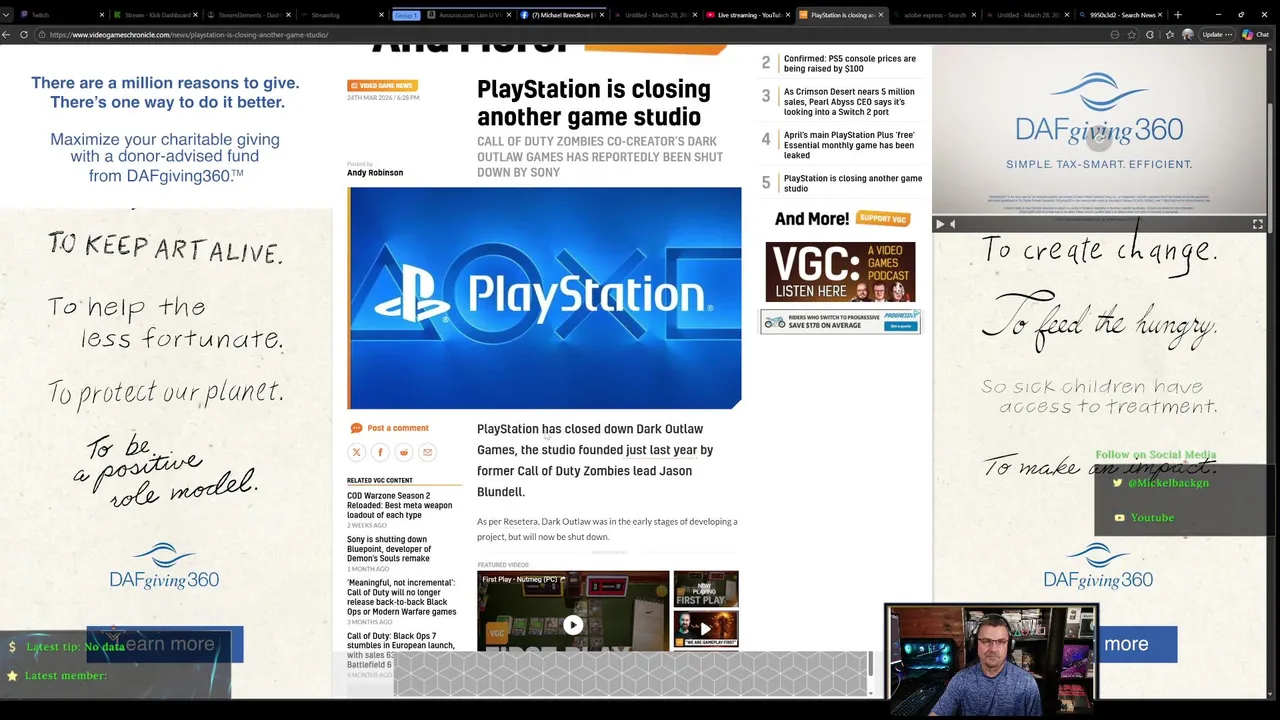Click the @Mickelbackgn Twitter handle overlay
The width and height of the screenshot is (1280, 720).
pos(1168,483)
